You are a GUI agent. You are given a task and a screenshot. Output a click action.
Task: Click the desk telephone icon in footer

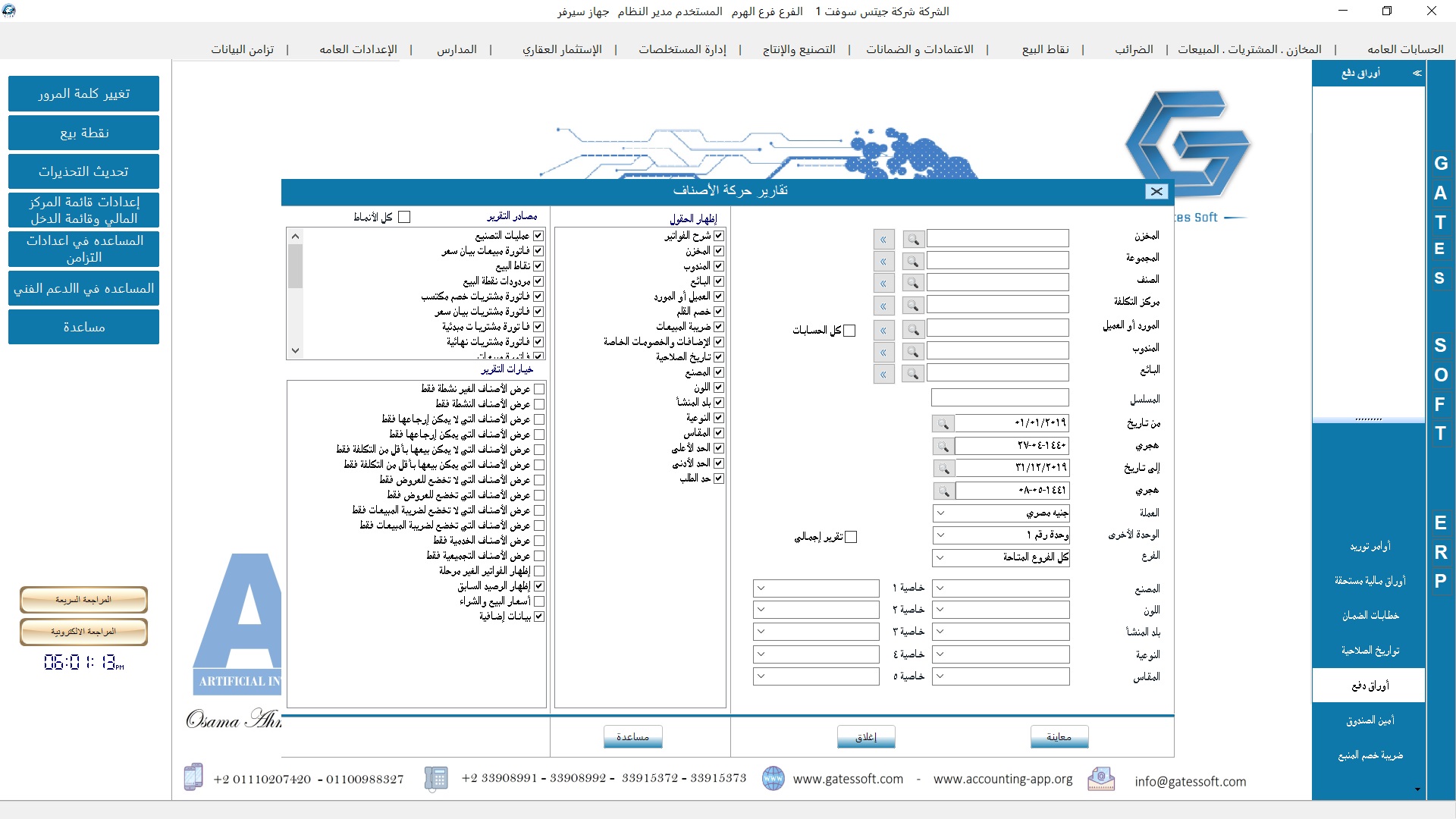(x=436, y=778)
